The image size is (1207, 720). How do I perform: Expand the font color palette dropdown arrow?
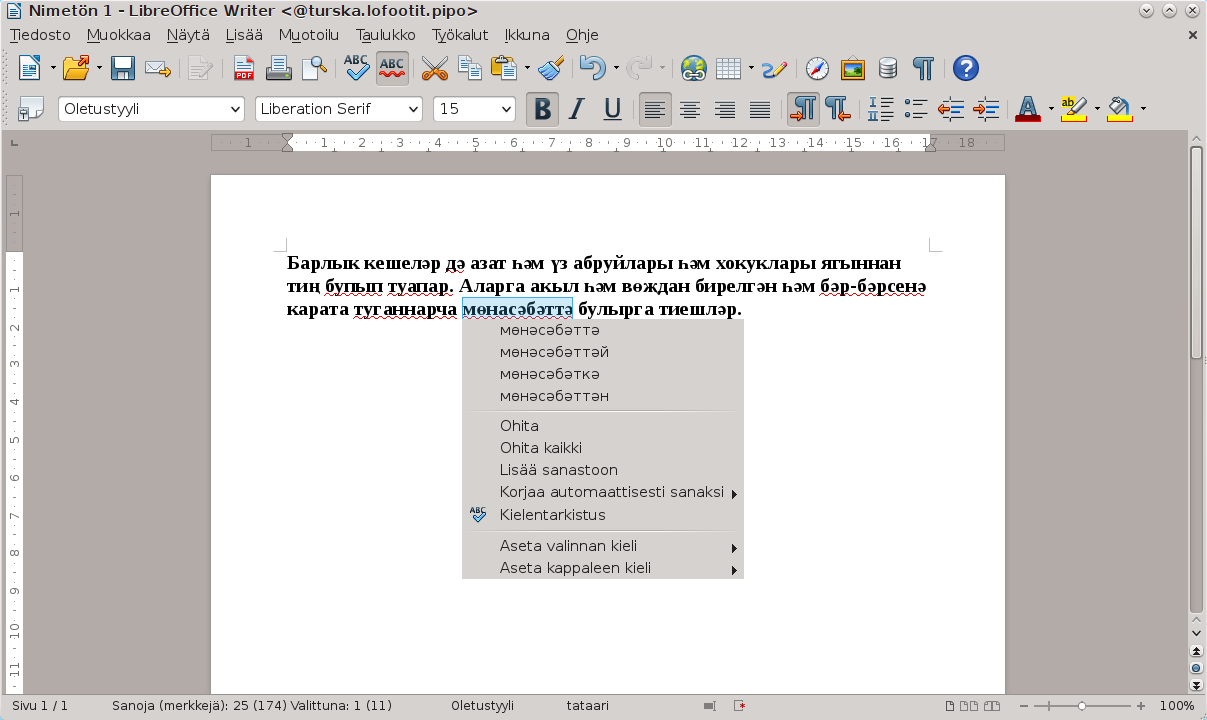click(1051, 109)
